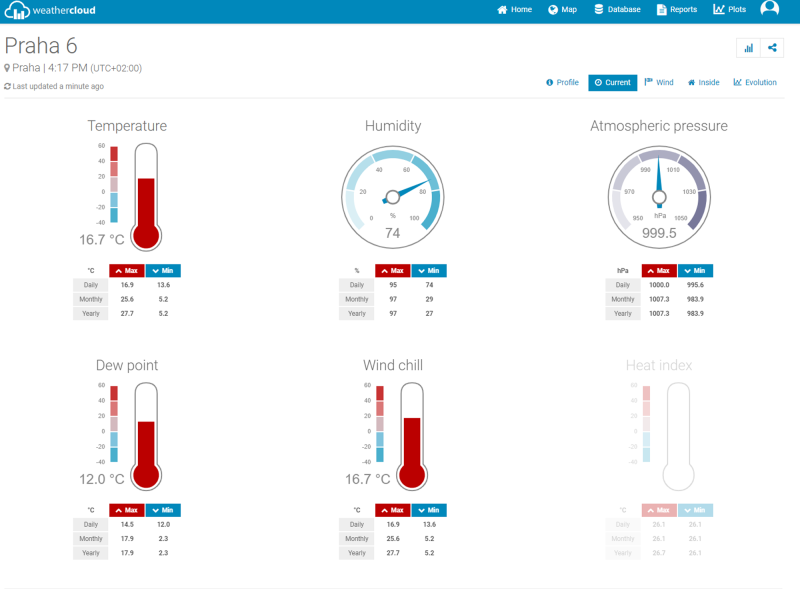This screenshot has height=589, width=800.
Task: Open the Map navigation item
Action: point(562,10)
